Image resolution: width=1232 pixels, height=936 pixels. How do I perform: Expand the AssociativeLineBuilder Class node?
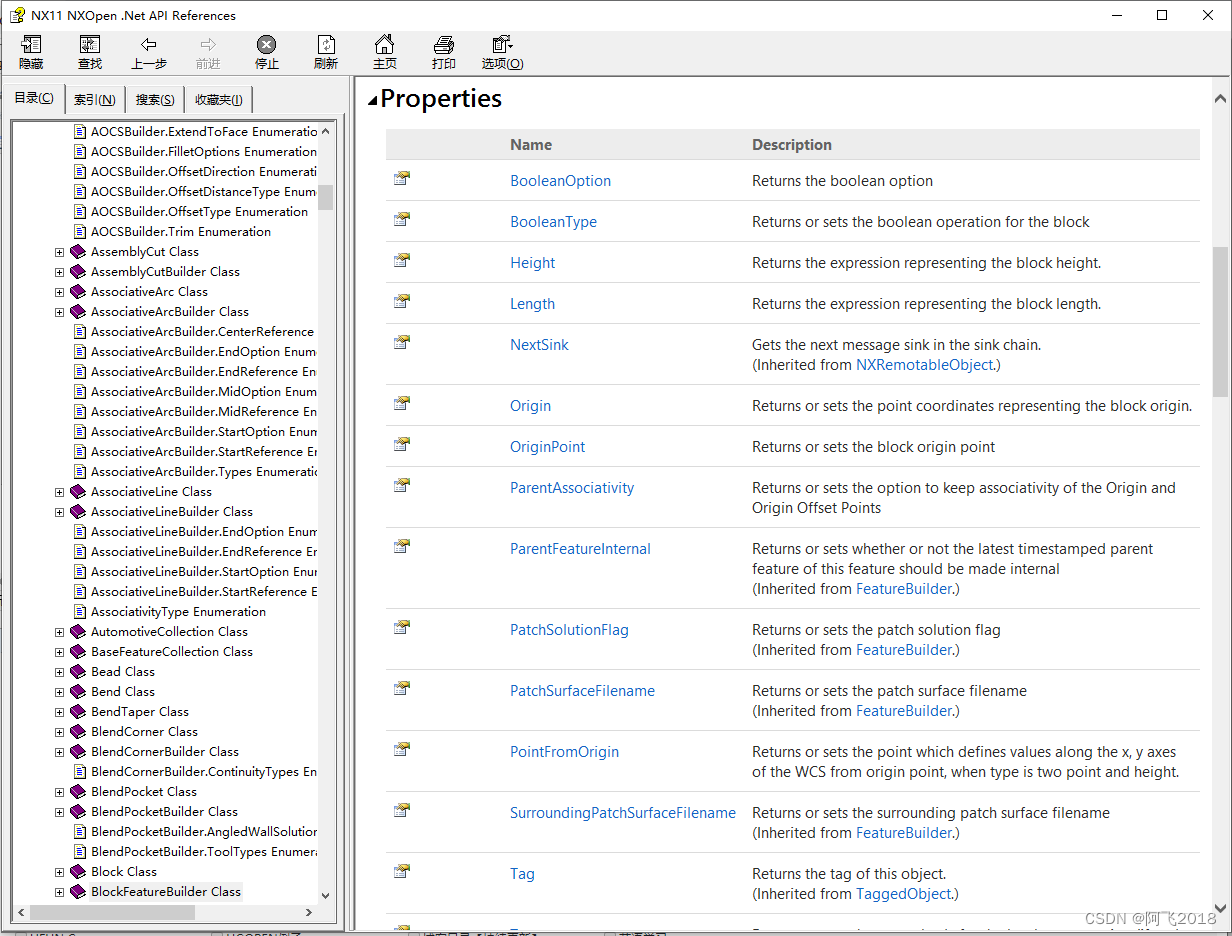pos(59,512)
